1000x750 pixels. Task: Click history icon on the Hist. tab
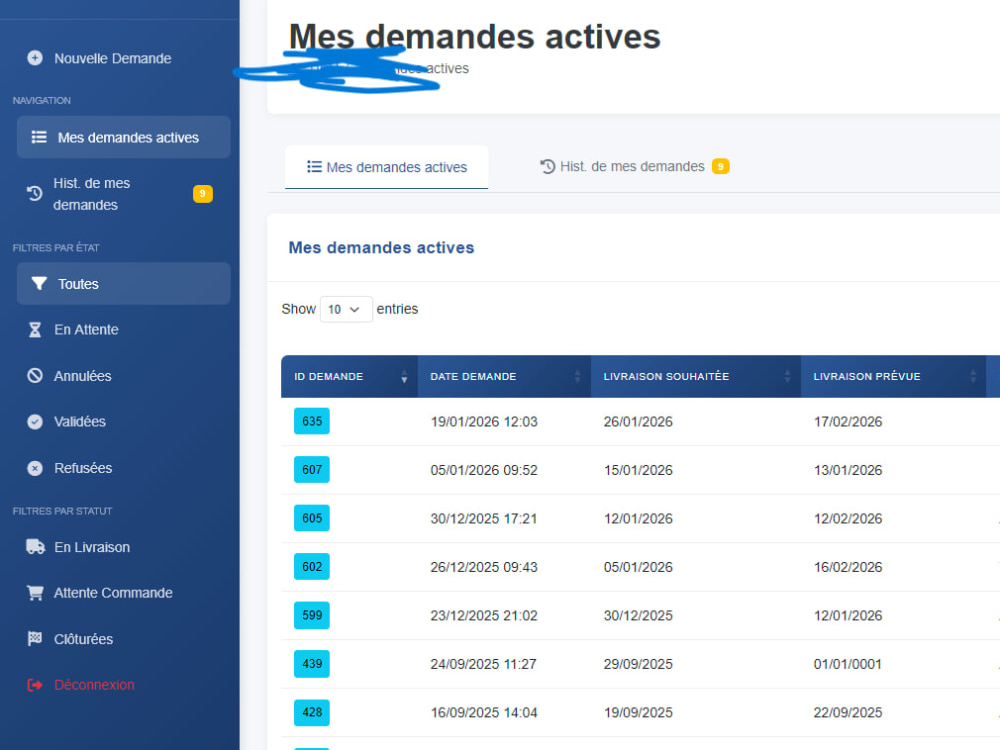[547, 166]
